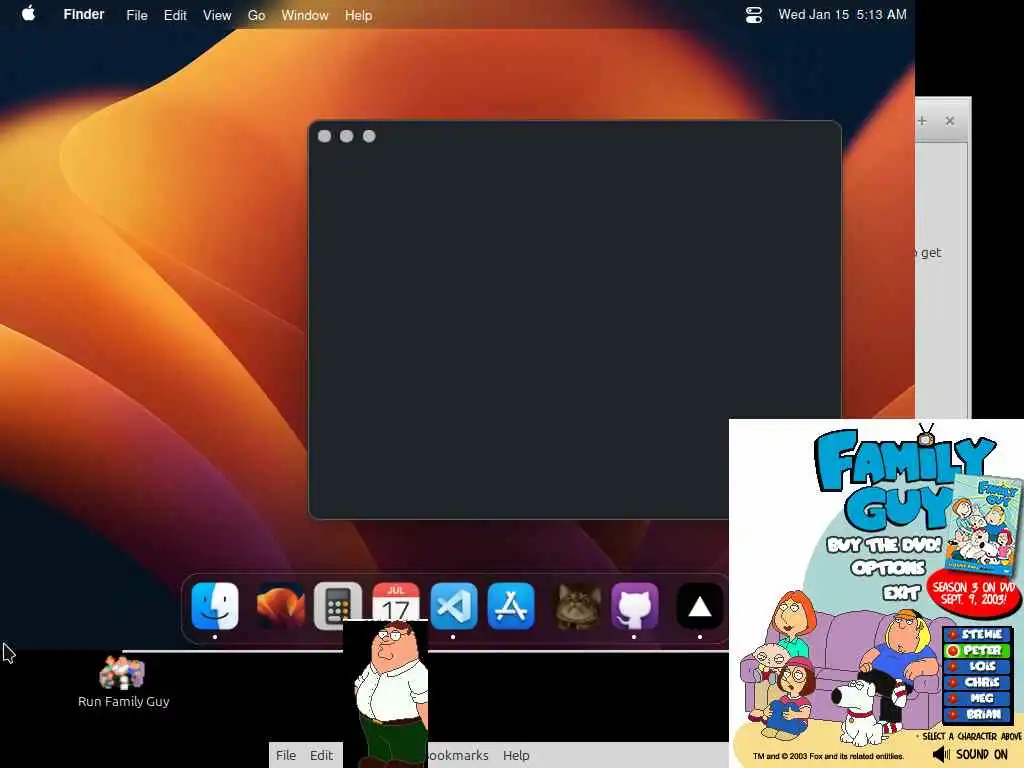
Task: Click the plus icon in background window
Action: 922,121
